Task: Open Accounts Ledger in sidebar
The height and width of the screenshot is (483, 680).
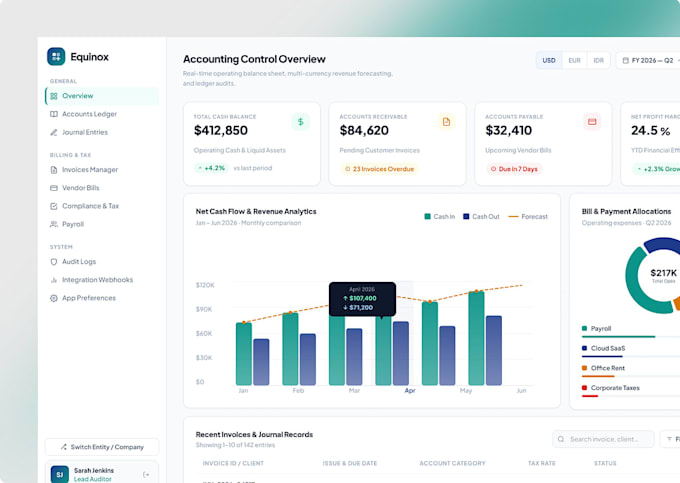Action: pos(102,114)
